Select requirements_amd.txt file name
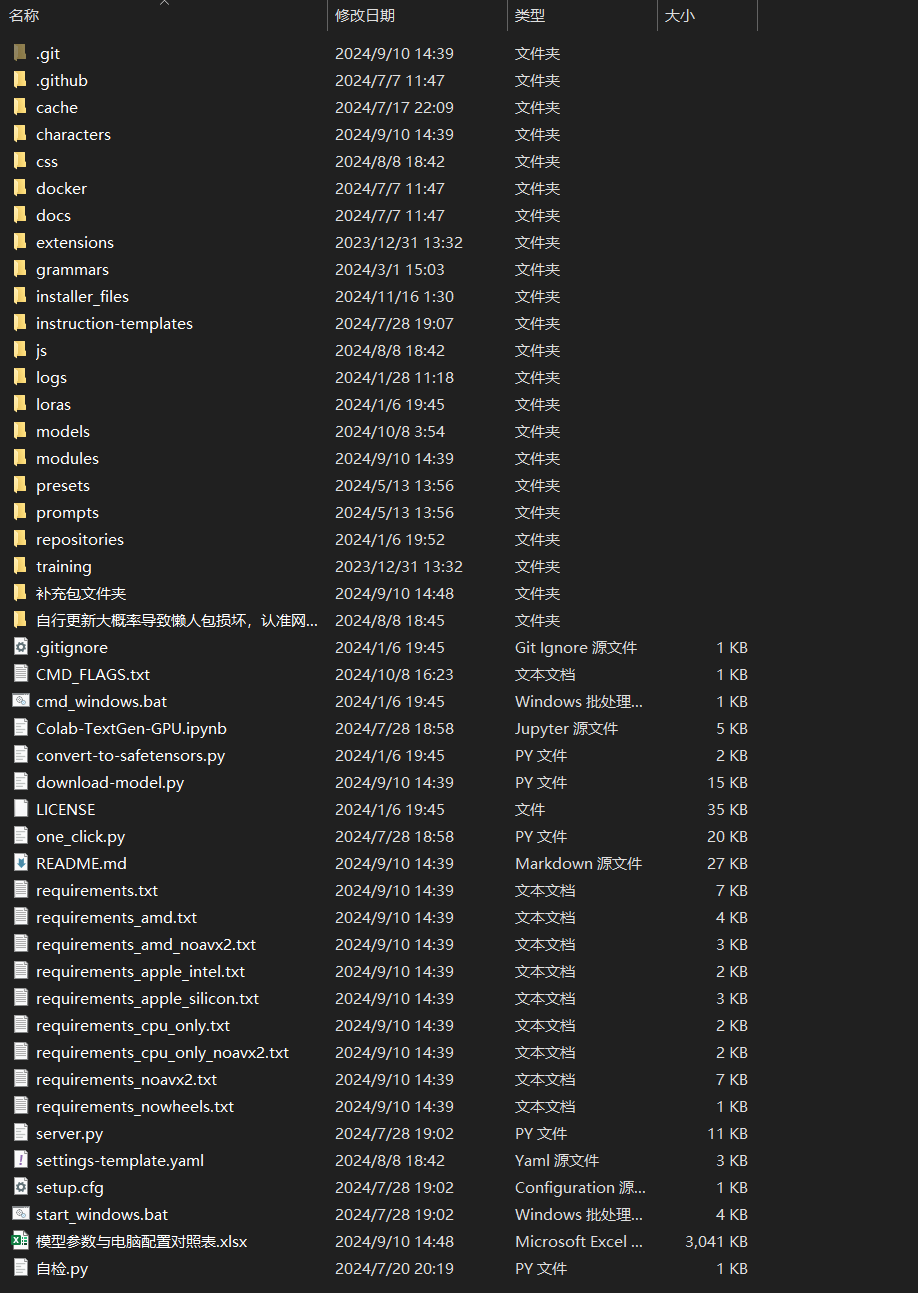Image resolution: width=918 pixels, height=1293 pixels. [116, 917]
